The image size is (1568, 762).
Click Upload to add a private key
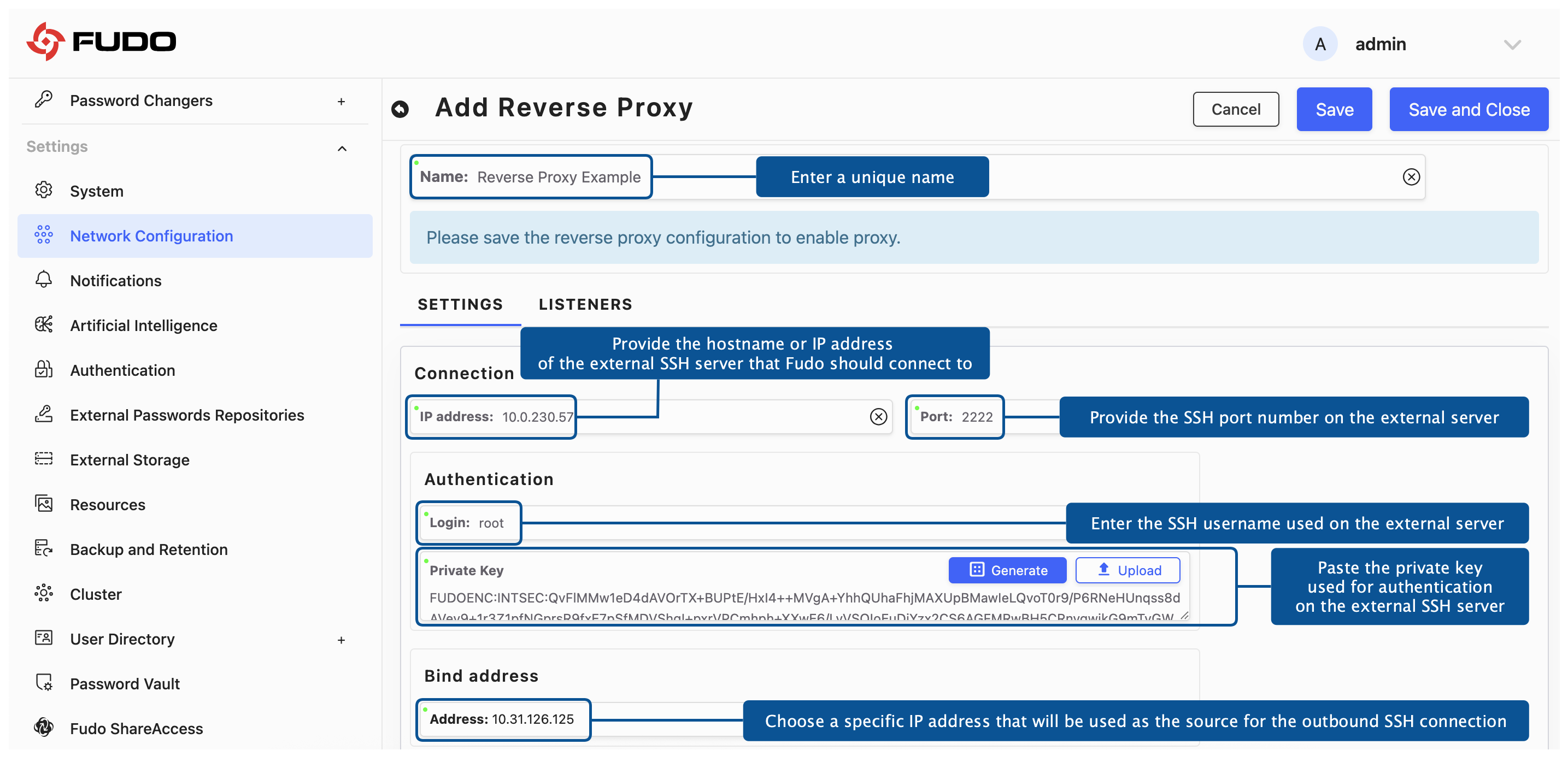tap(1128, 570)
